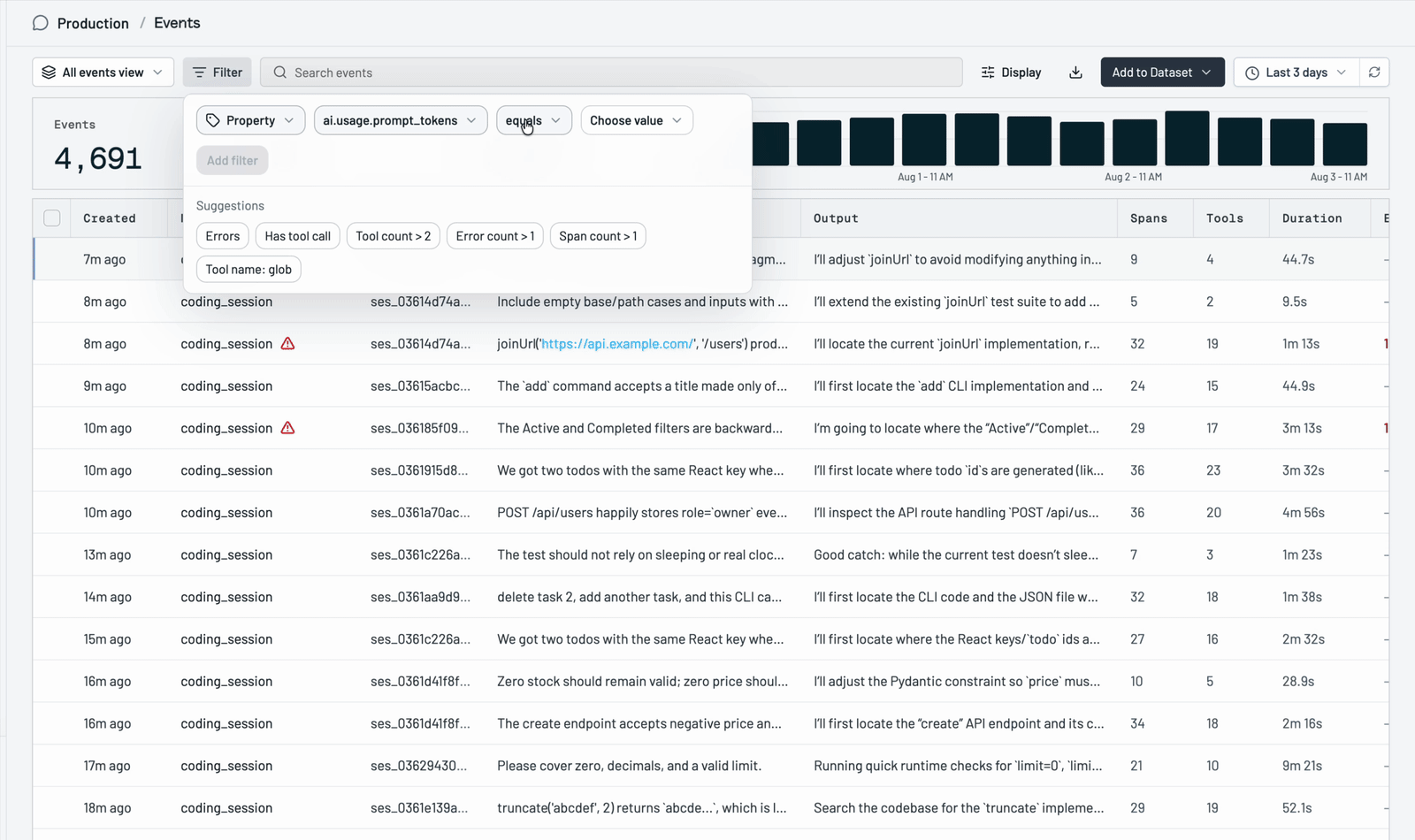Viewport: 1415px width, 840px height.
Task: Click 'Search the codebase for the truncate' output
Action: point(959,808)
